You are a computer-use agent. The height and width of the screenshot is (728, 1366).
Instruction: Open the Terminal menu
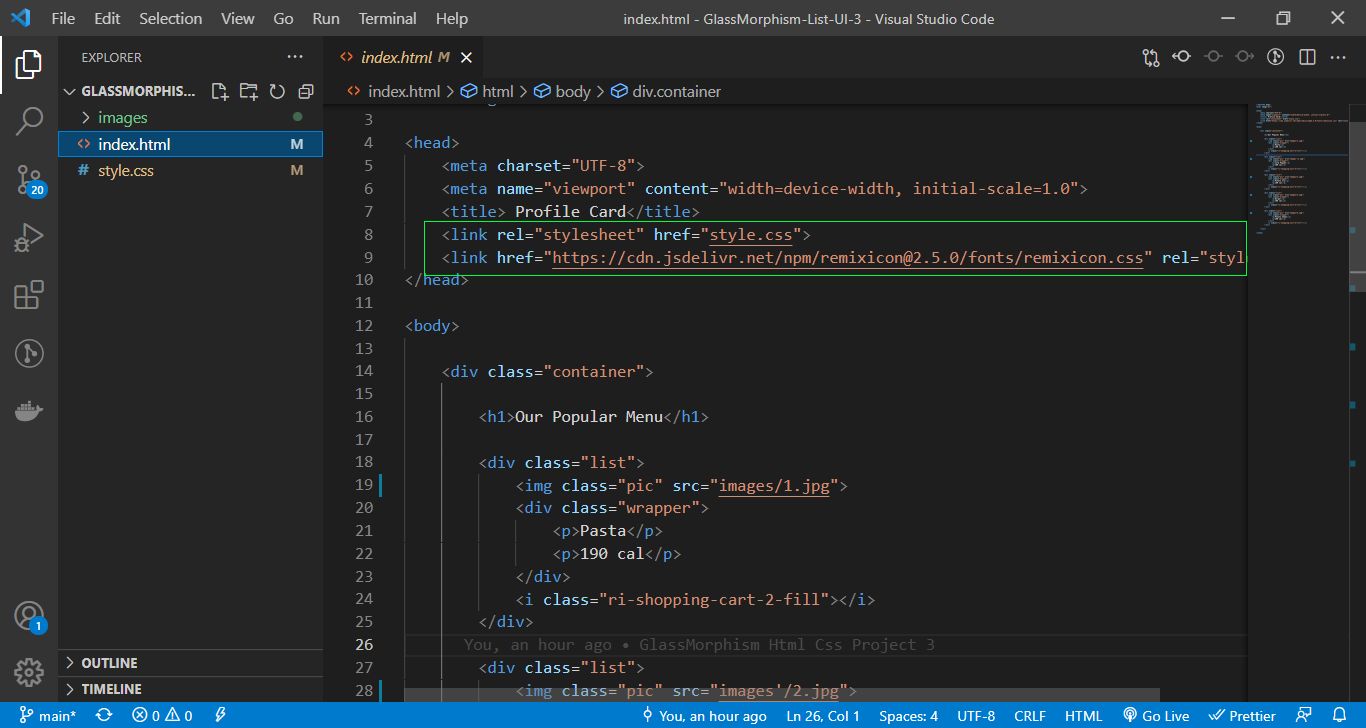tap(388, 18)
